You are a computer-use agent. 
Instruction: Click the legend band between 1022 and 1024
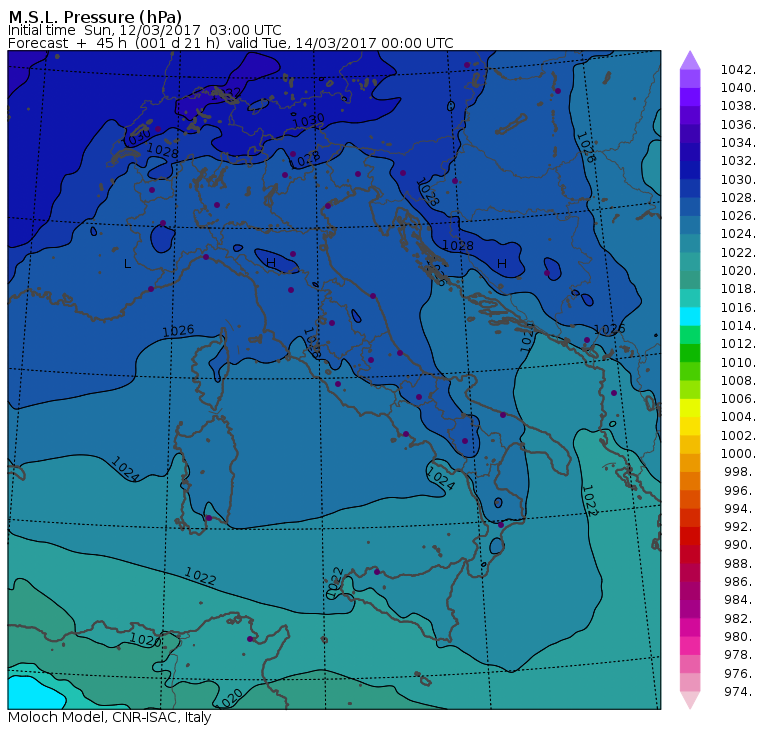click(690, 243)
